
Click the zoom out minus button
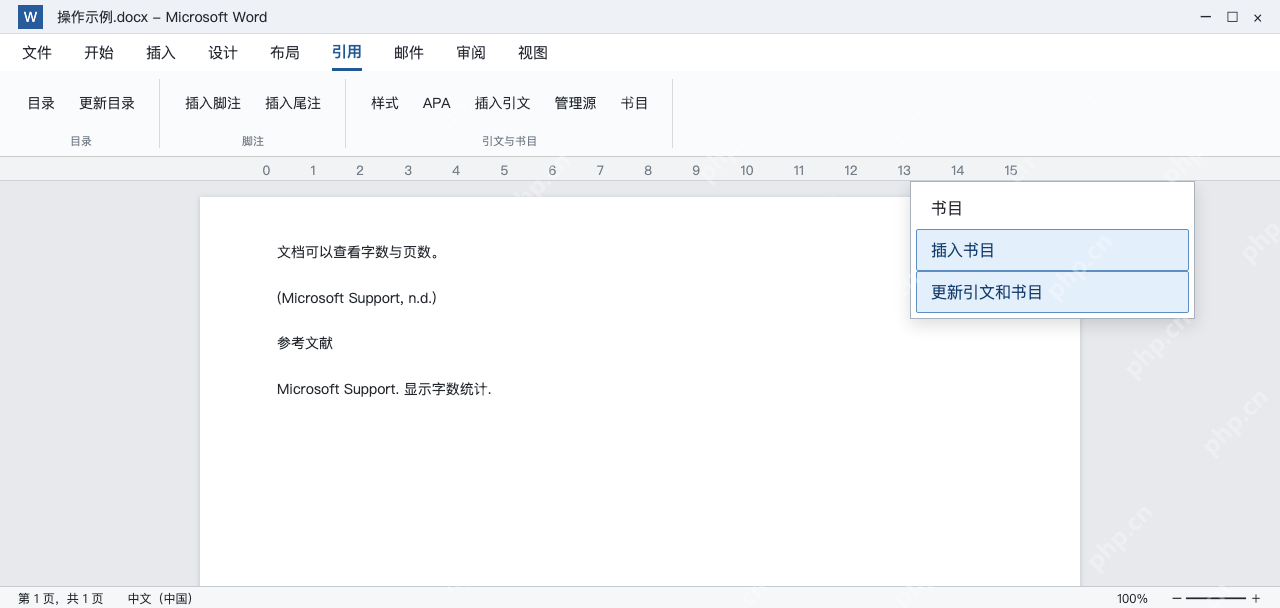click(1177, 598)
